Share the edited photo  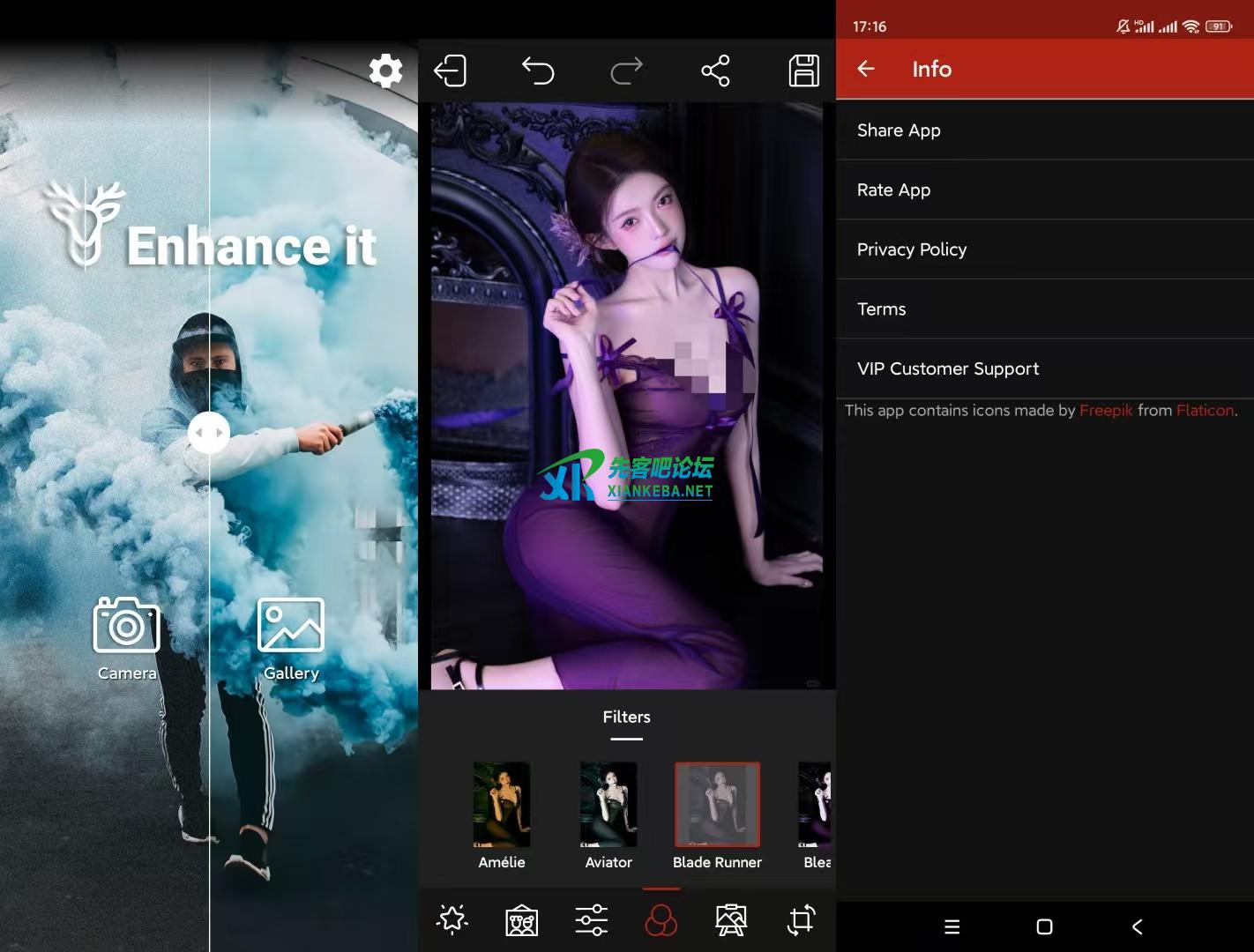pyautogui.click(x=715, y=71)
